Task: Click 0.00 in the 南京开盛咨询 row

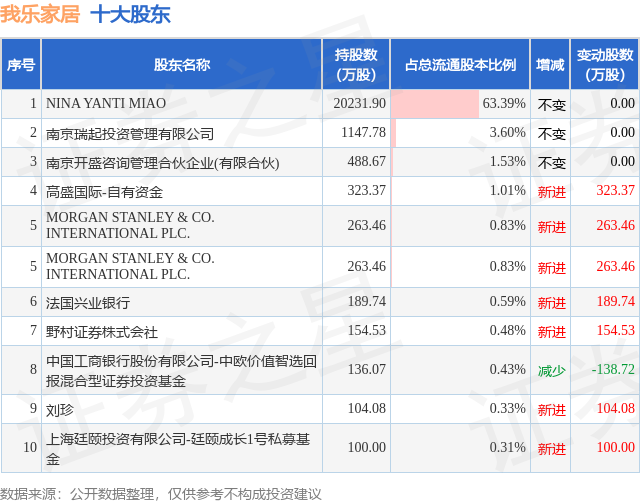Action: pyautogui.click(x=622, y=161)
